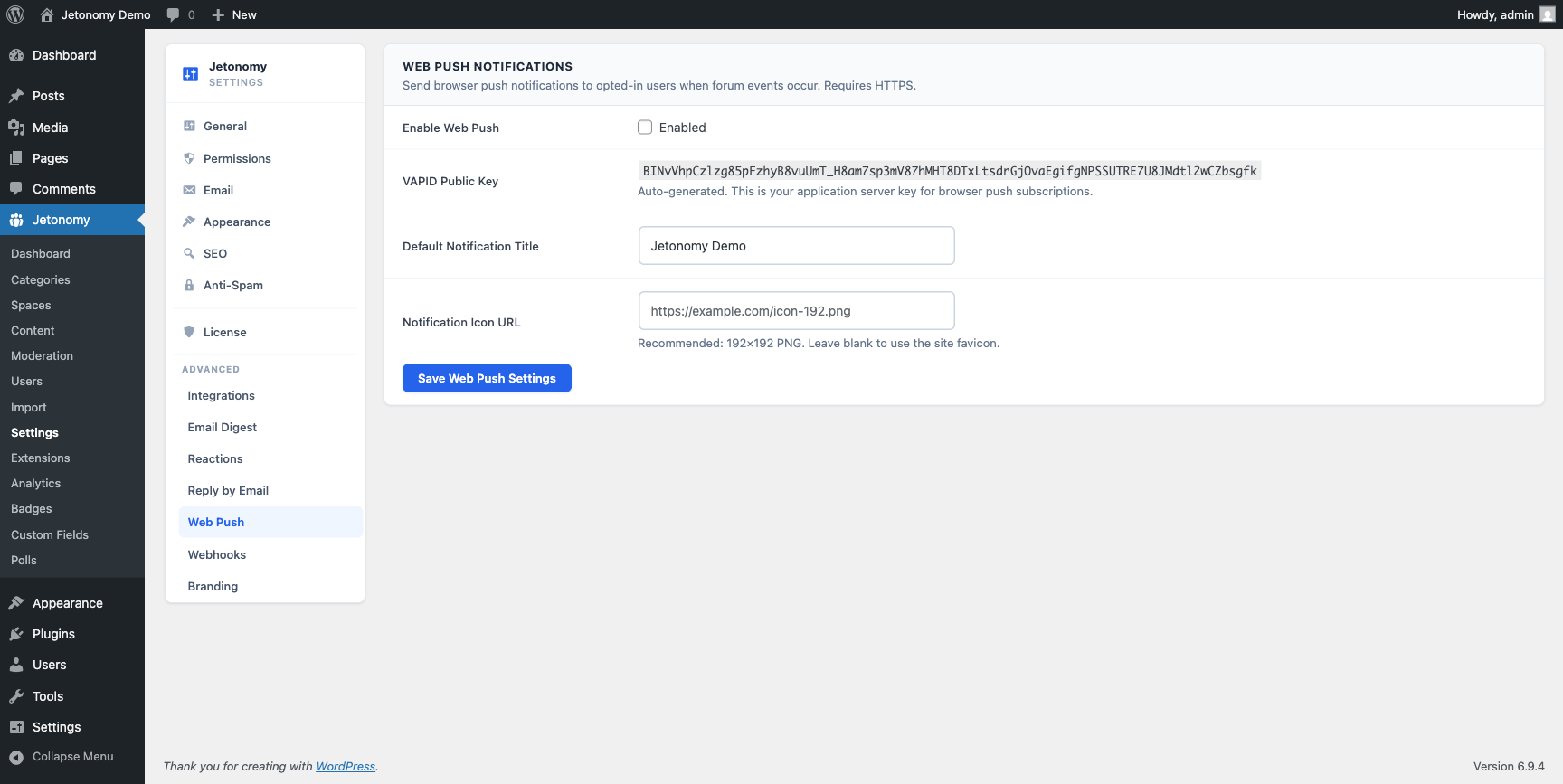Open the Webhooks settings tab
The width and height of the screenshot is (1563, 784).
(x=270, y=555)
